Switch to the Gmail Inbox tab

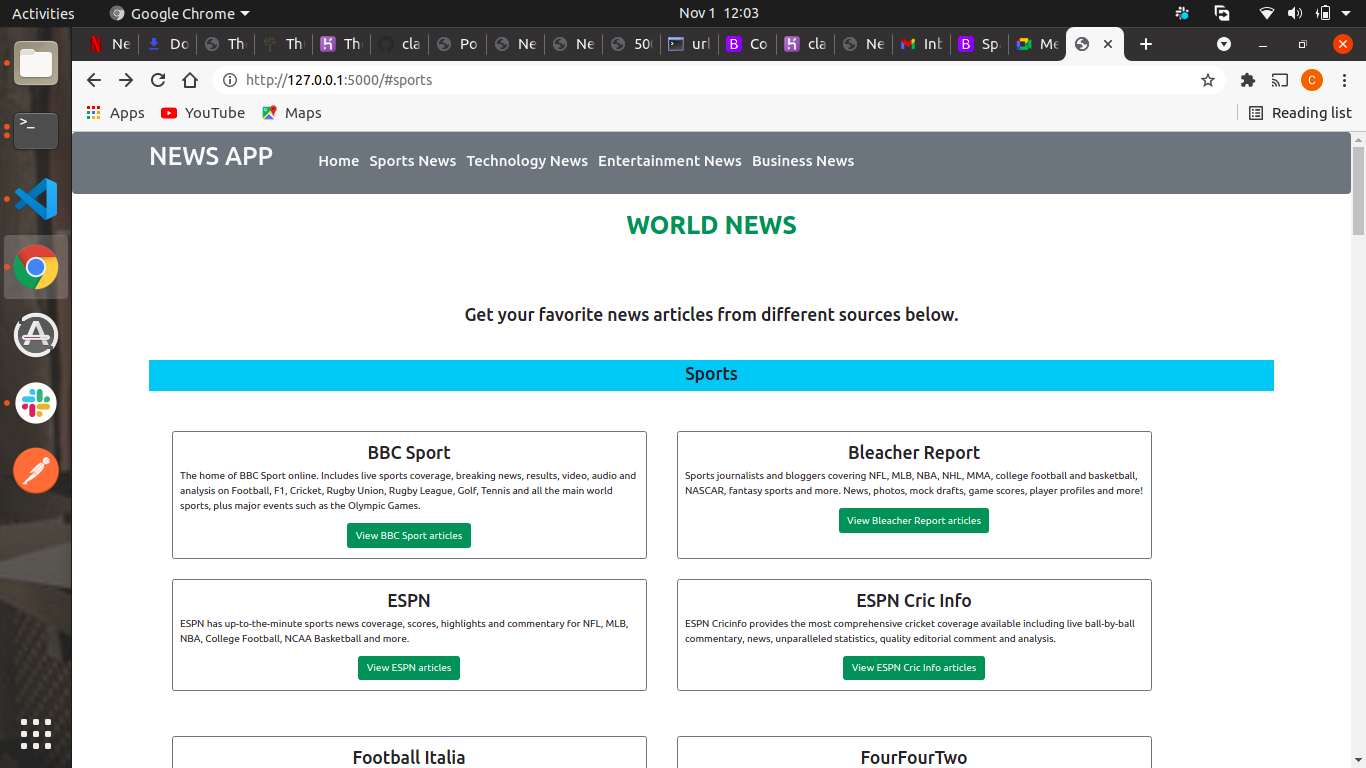coord(921,44)
